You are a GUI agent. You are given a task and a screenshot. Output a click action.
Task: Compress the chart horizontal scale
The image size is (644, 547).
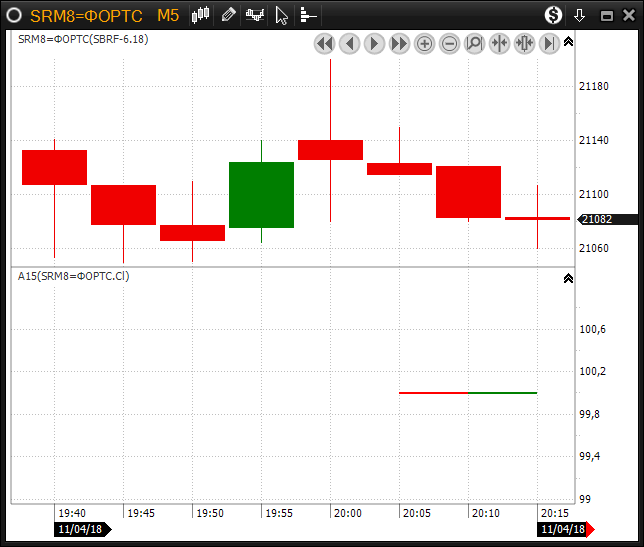[x=499, y=43]
